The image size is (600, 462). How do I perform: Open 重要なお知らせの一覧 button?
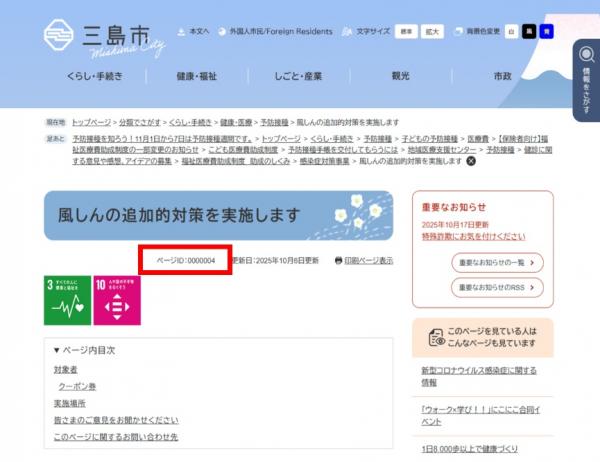[497, 263]
